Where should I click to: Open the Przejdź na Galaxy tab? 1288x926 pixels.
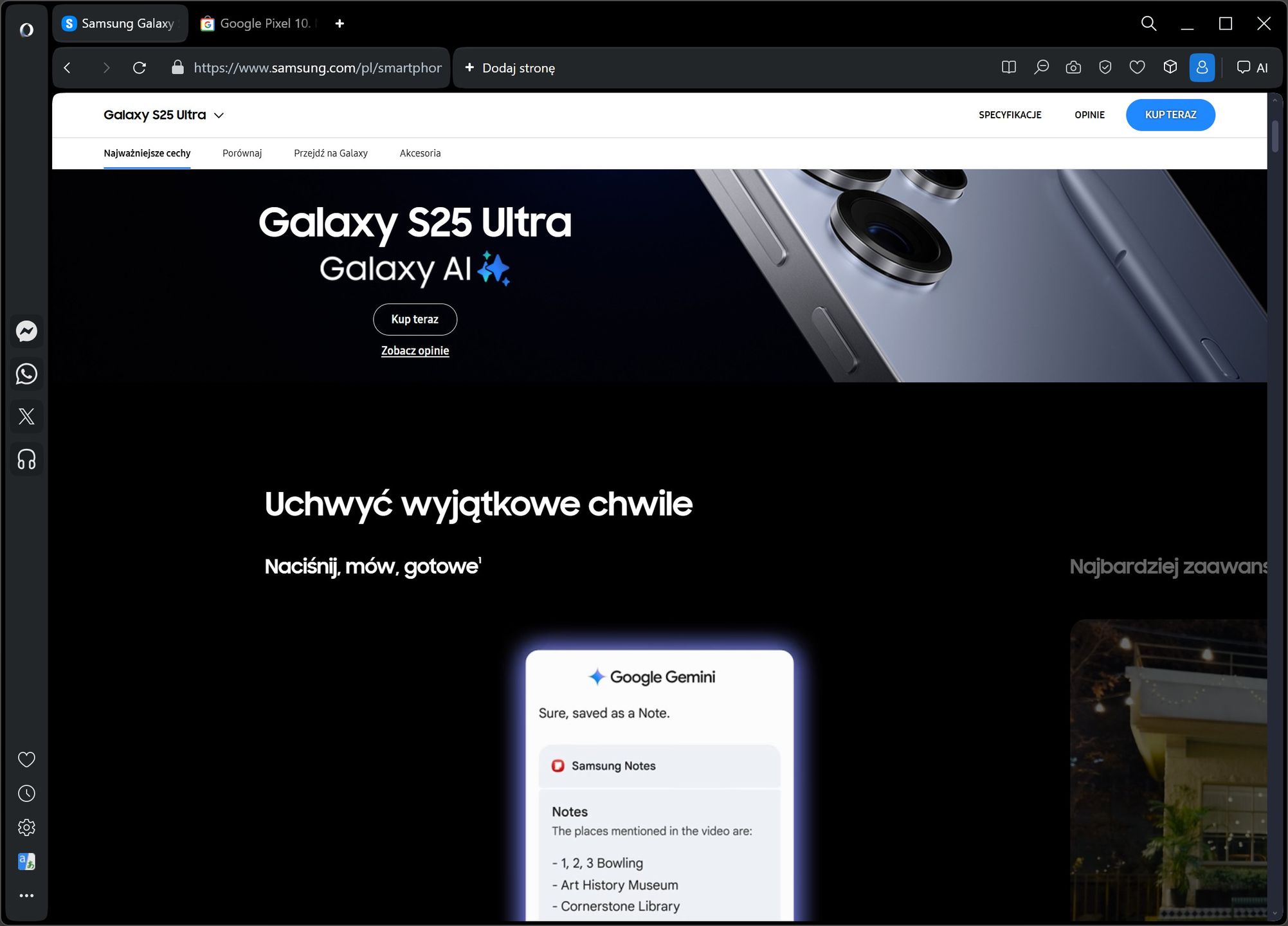pyautogui.click(x=331, y=153)
